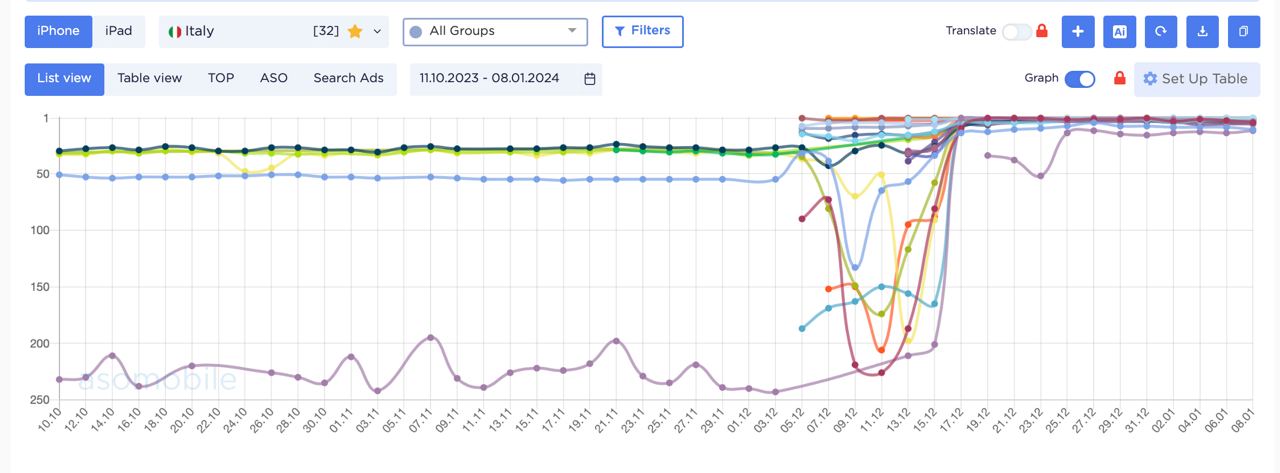
Task: Click the calendar icon beside date range
Action: tap(590, 79)
